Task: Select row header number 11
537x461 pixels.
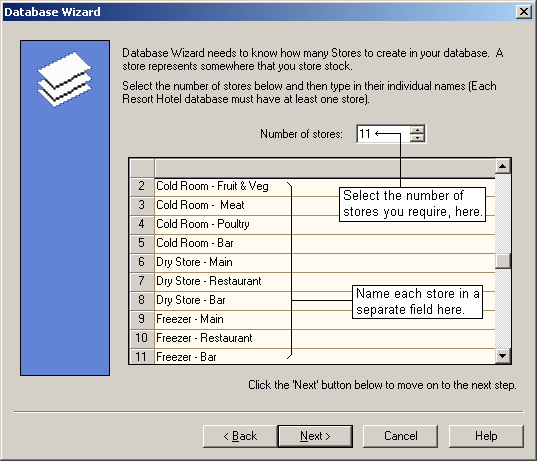Action: point(142,357)
